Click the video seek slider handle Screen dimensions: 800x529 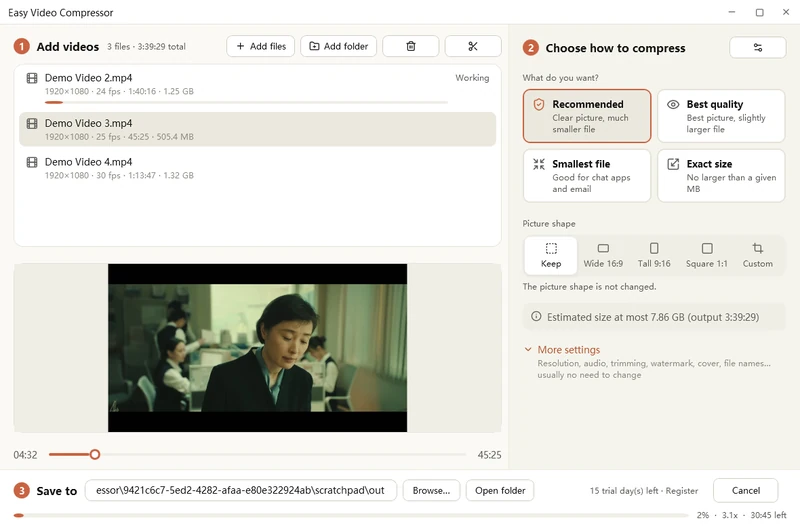[x=95, y=455]
